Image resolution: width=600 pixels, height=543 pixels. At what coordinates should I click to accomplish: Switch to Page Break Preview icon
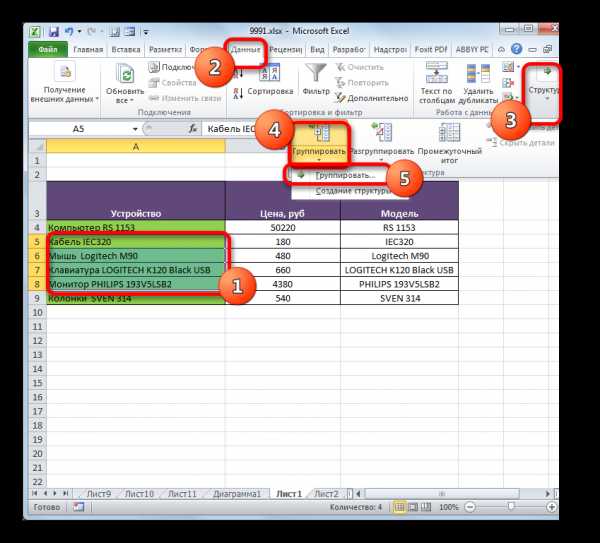pyautogui.click(x=426, y=507)
